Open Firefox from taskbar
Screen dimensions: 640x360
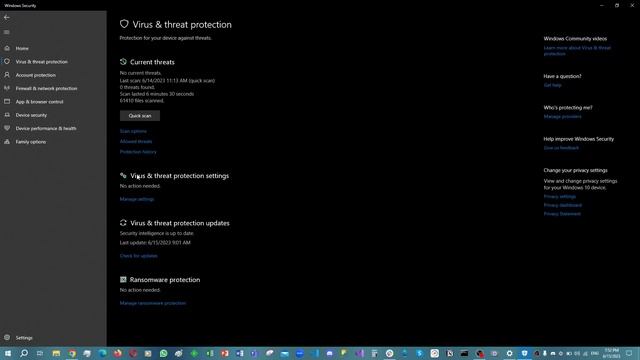pos(118,353)
